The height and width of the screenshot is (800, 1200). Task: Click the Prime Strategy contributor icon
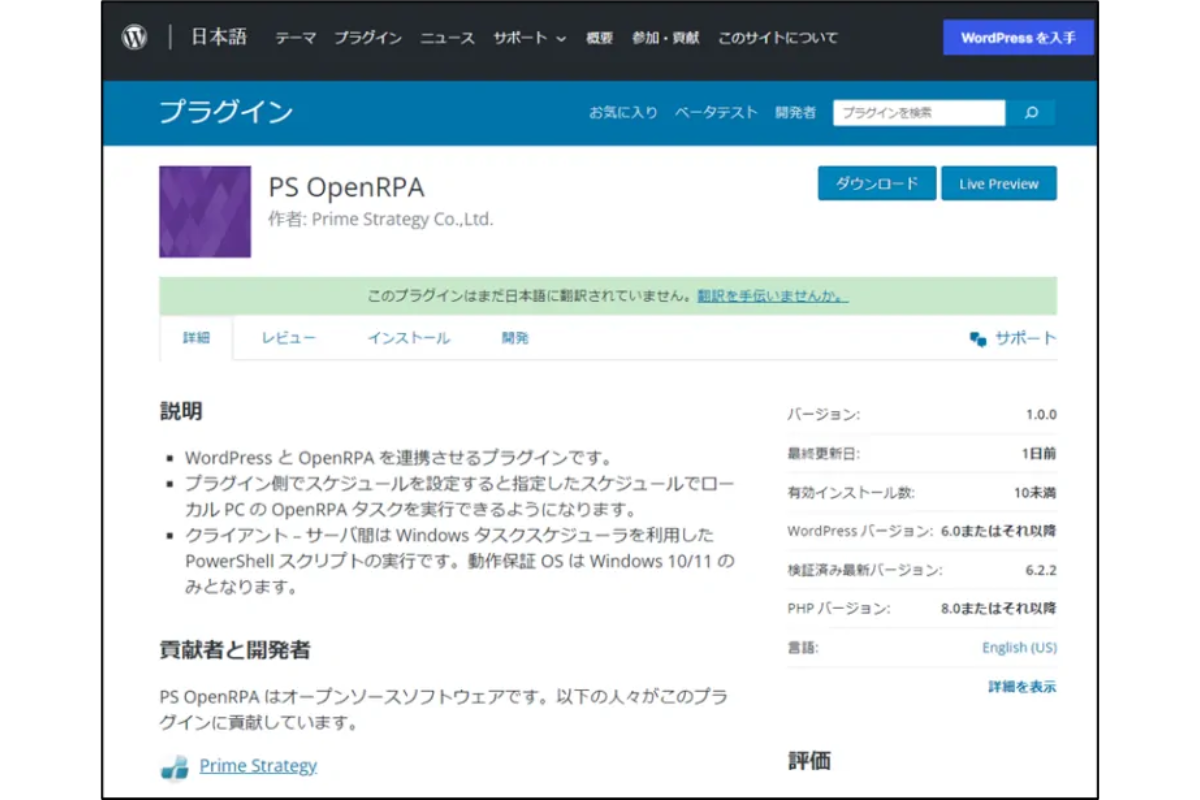[x=177, y=765]
